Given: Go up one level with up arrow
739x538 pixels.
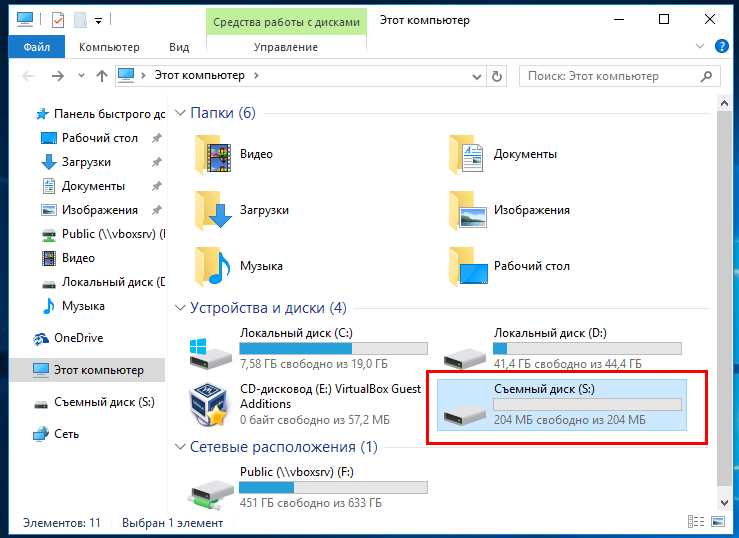Looking at the screenshot, I should (102, 76).
